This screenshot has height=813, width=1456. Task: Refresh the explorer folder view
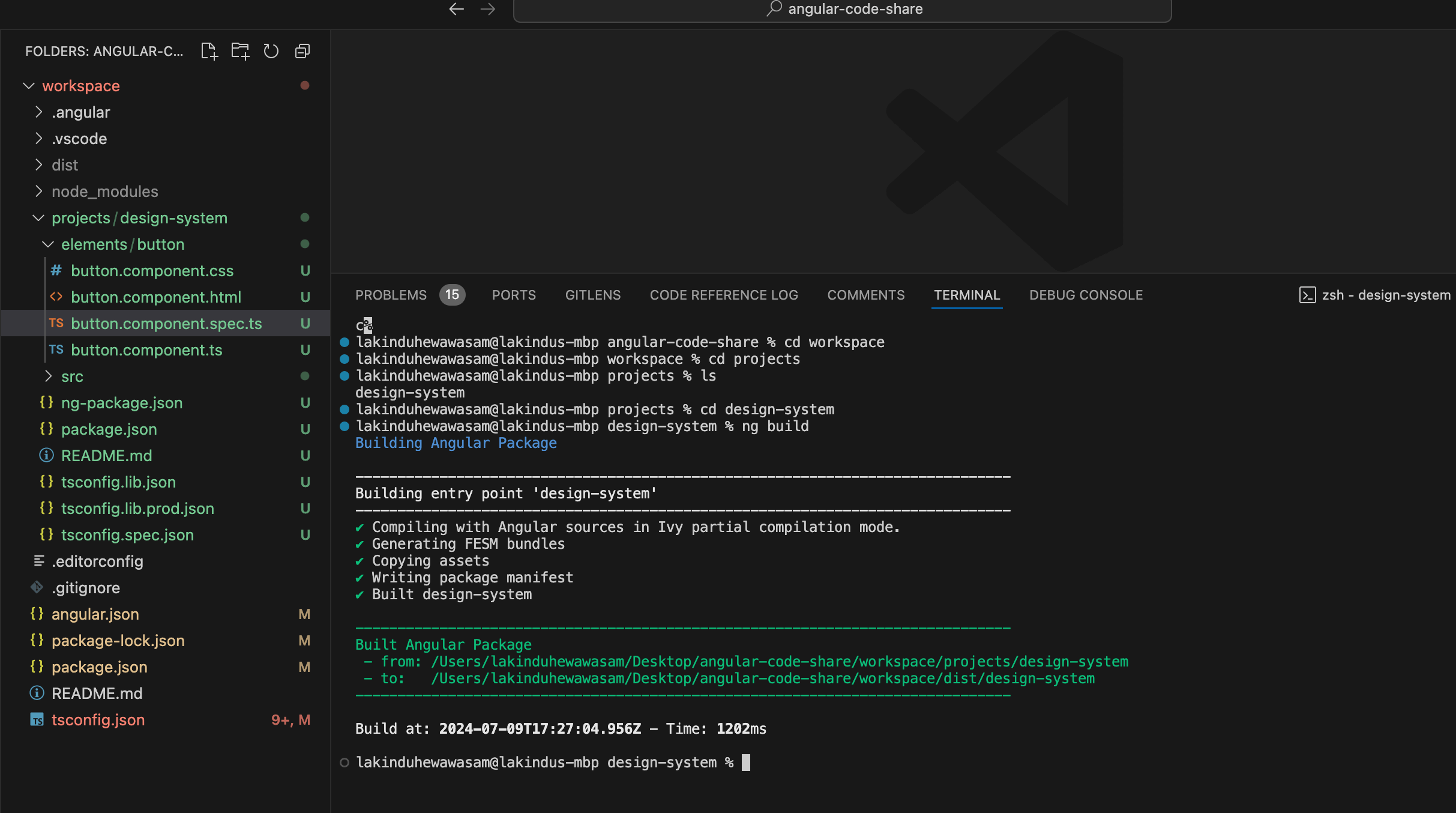[271, 51]
